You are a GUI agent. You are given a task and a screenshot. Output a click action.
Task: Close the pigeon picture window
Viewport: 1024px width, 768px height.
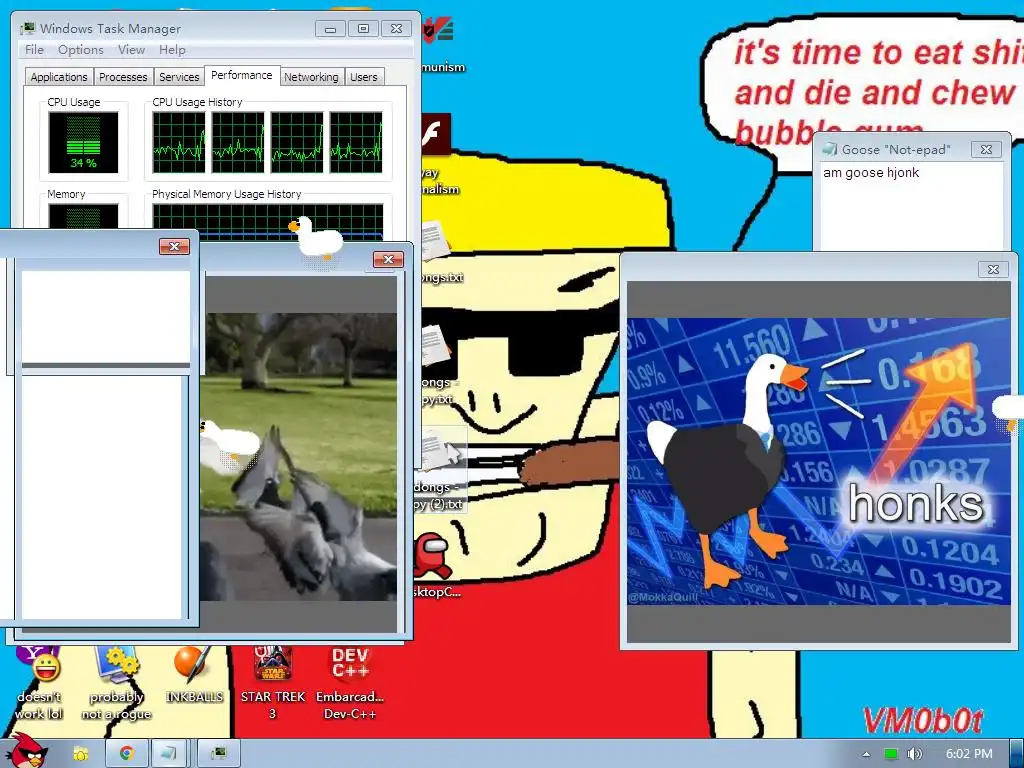[x=388, y=259]
